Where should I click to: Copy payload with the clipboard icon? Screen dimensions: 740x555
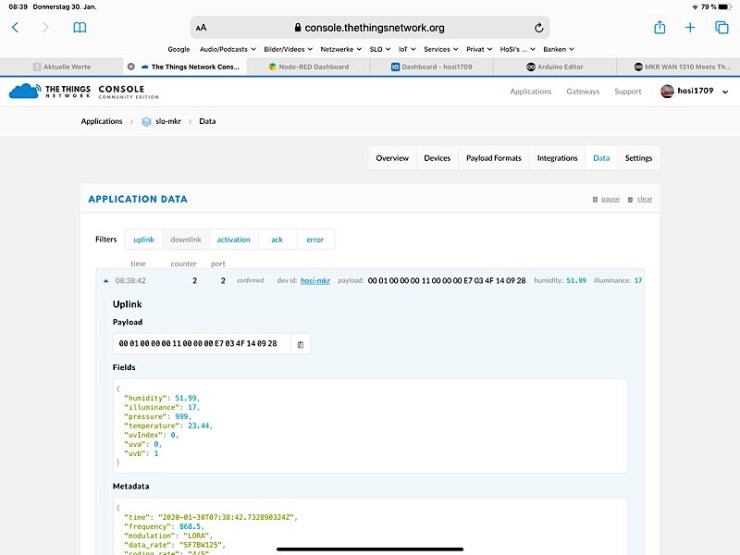(x=300, y=344)
